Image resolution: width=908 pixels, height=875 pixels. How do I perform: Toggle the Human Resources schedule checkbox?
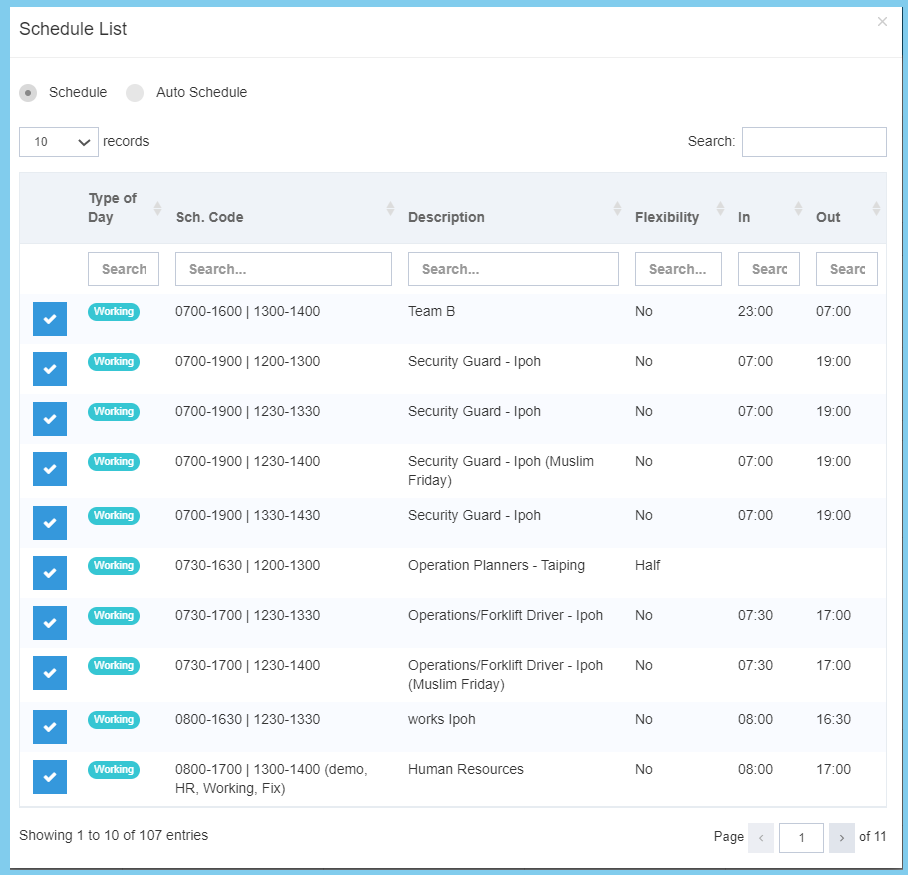pyautogui.click(x=50, y=777)
